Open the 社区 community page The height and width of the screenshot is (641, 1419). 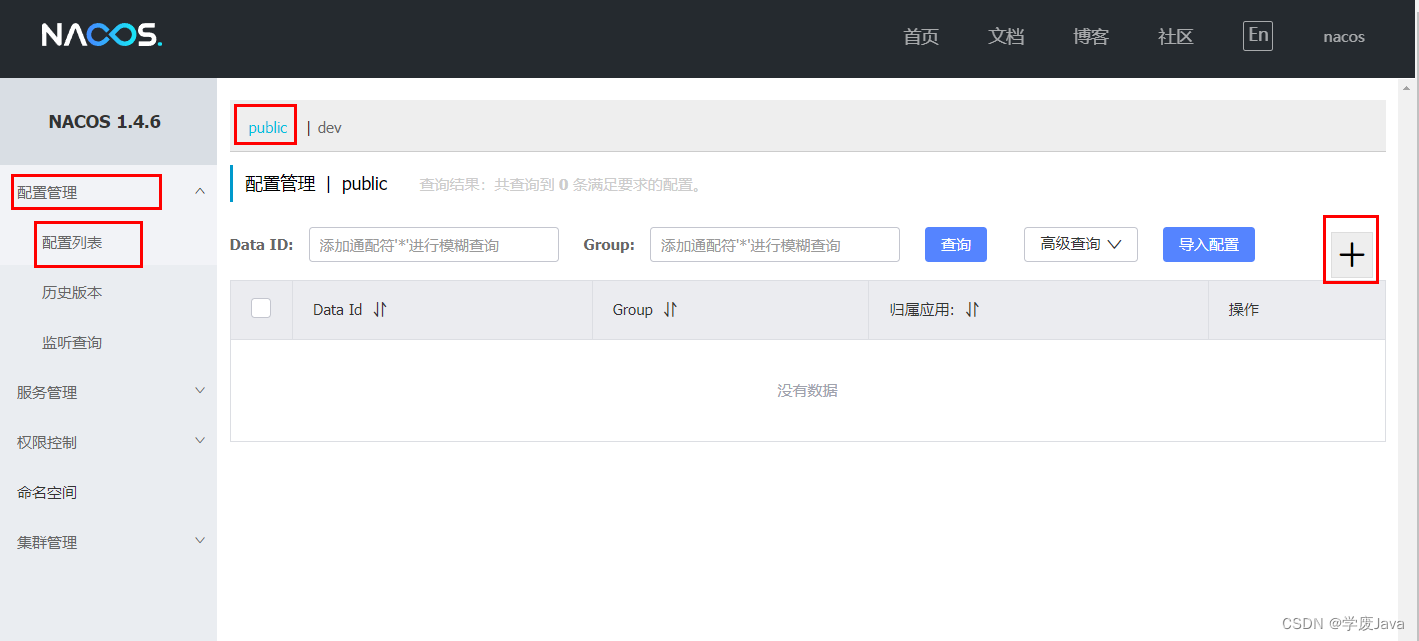click(x=1175, y=36)
